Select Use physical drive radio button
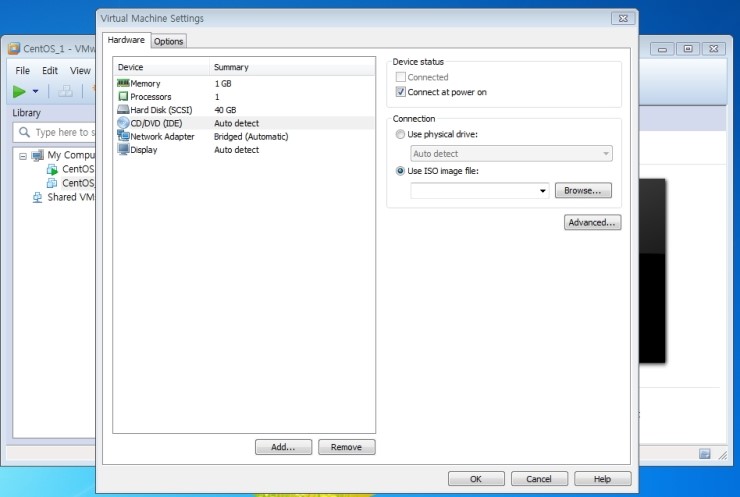This screenshot has height=497, width=740. point(400,135)
